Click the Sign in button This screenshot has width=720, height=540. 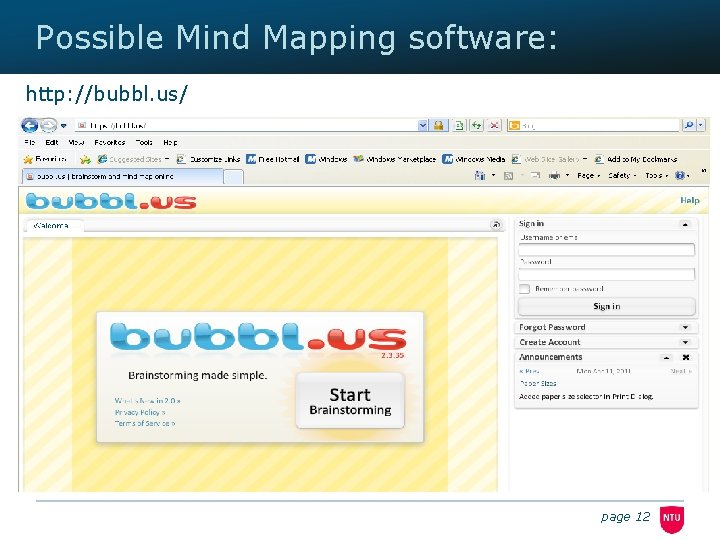(607, 306)
